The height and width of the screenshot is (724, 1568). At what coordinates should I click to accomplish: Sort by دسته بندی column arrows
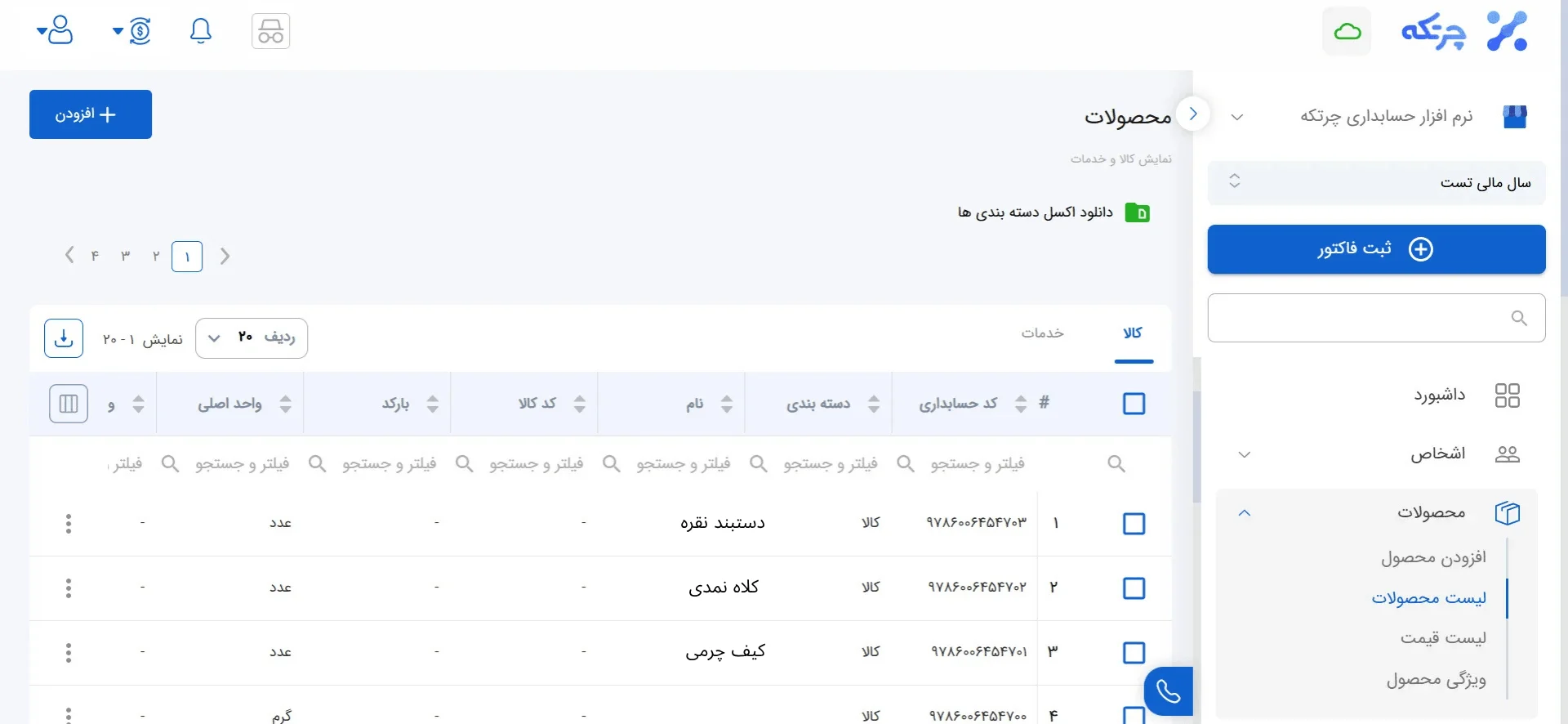pos(874,404)
